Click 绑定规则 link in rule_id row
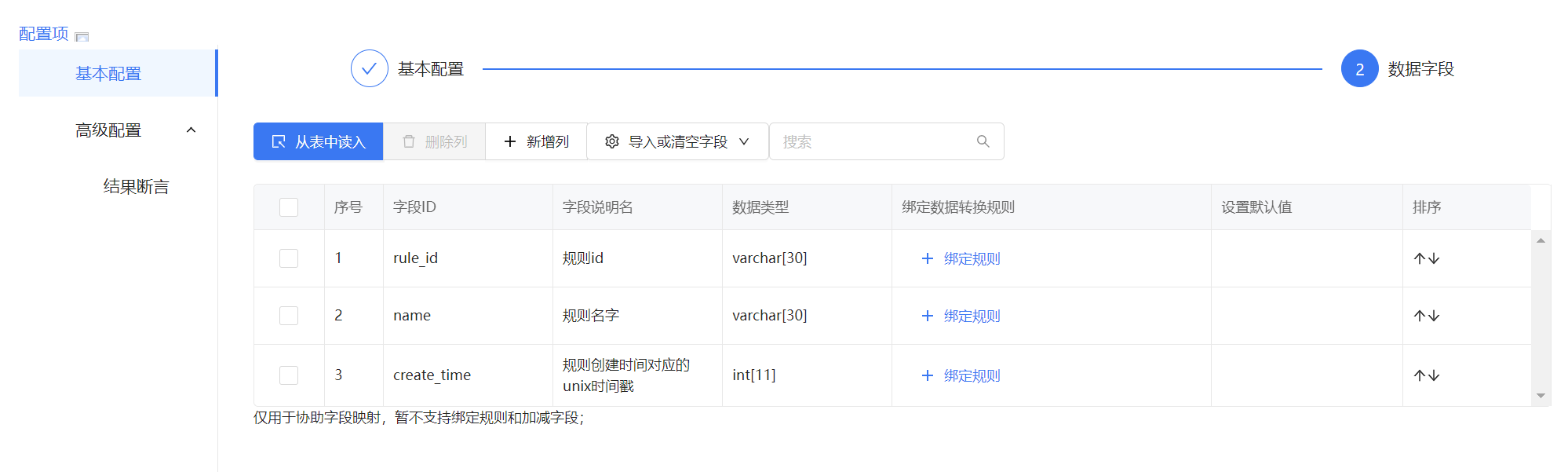The width and height of the screenshot is (1568, 472). (972, 258)
